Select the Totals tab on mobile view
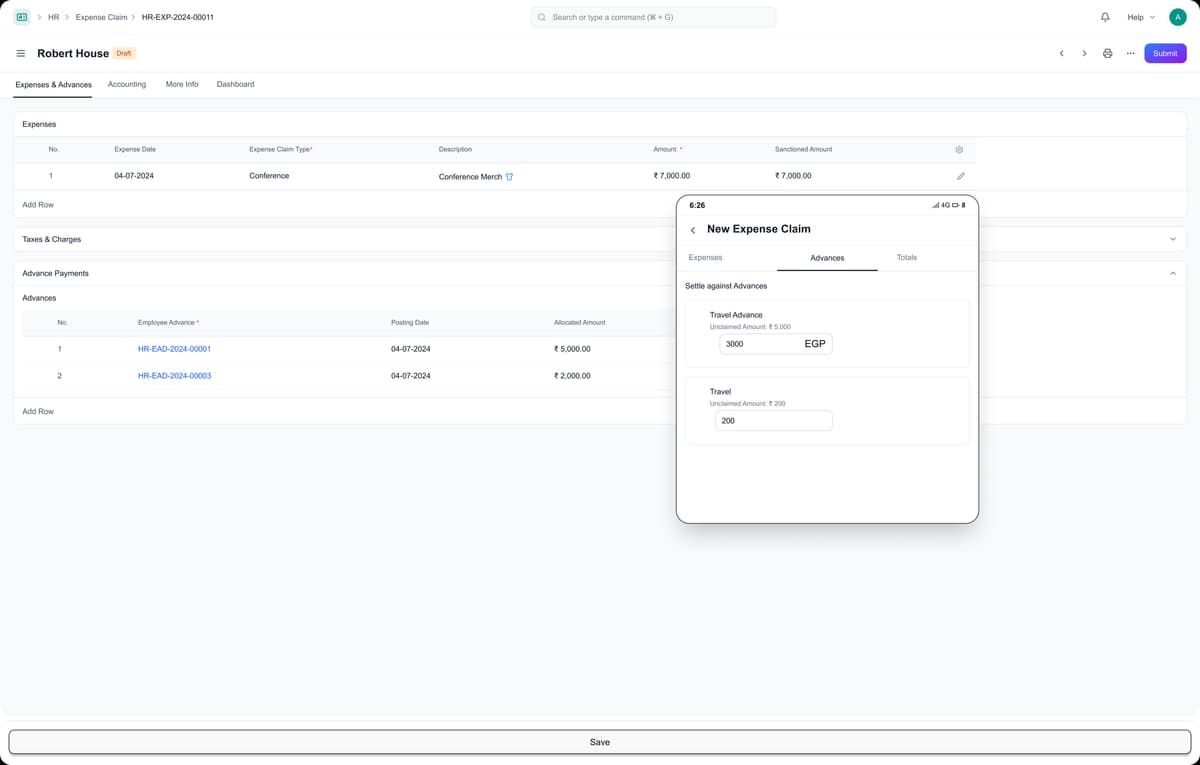This screenshot has width=1200, height=765. pos(906,258)
